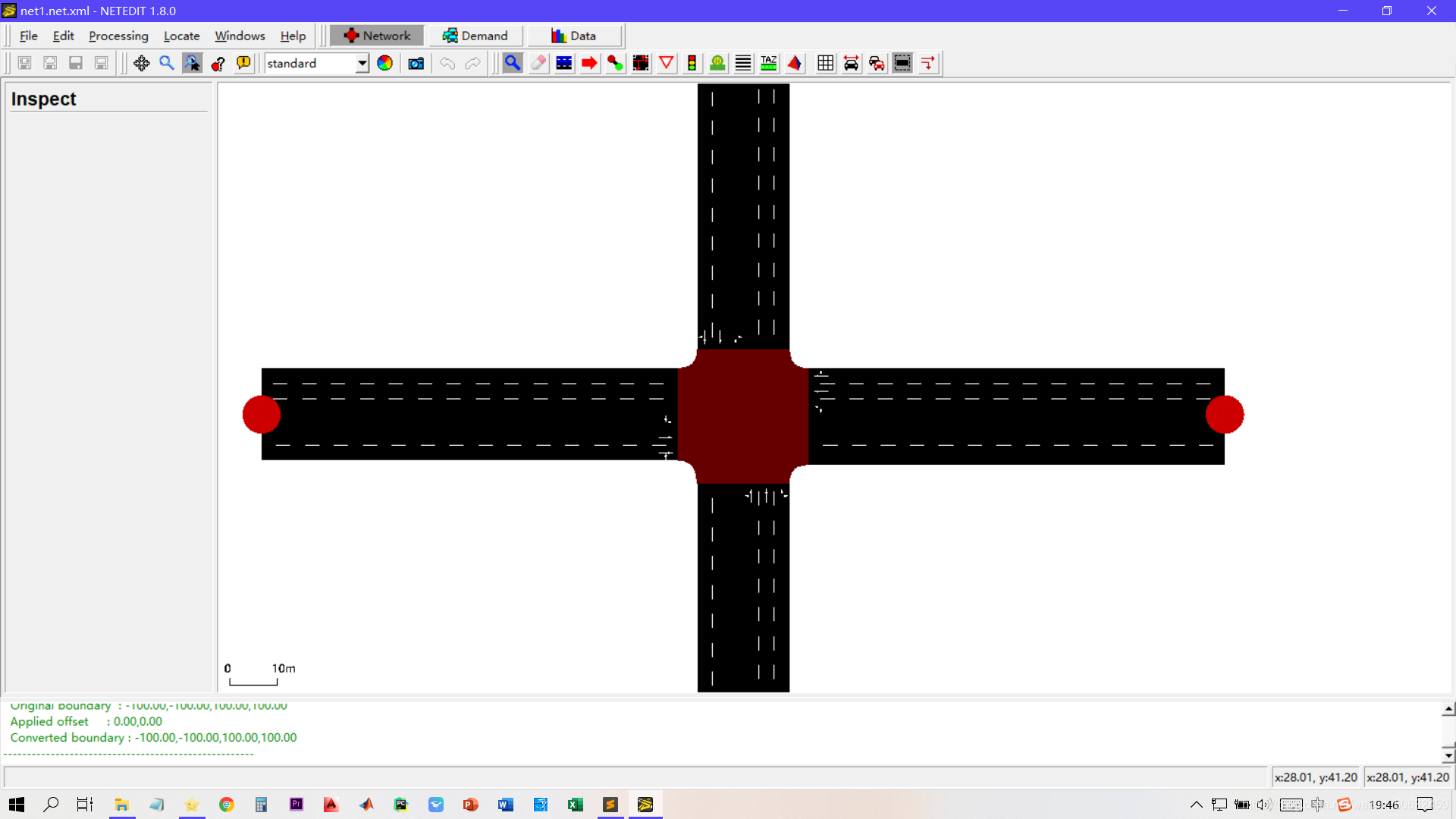Screen dimensions: 1456x819
Task: Select the delete (eraser) mode icon
Action: [x=538, y=63]
